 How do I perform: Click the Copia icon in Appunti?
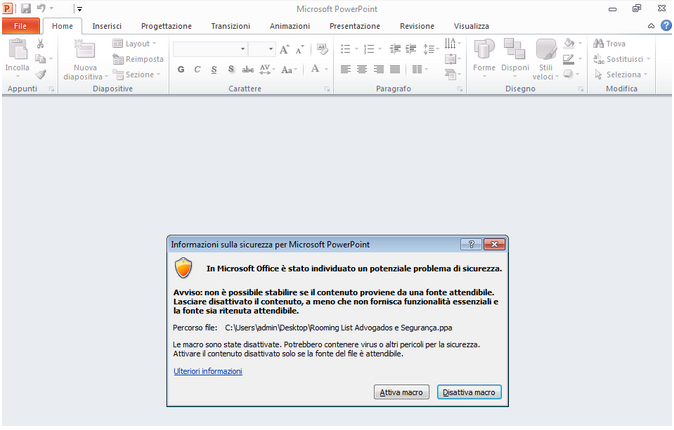[40, 59]
